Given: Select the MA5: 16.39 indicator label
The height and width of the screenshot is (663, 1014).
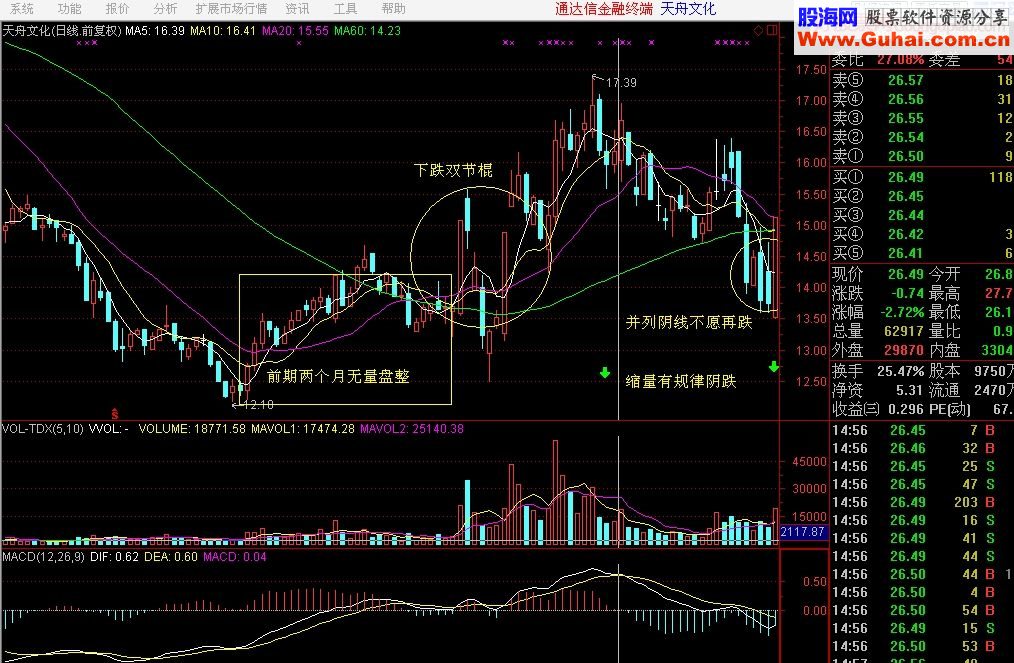Looking at the screenshot, I should [155, 30].
